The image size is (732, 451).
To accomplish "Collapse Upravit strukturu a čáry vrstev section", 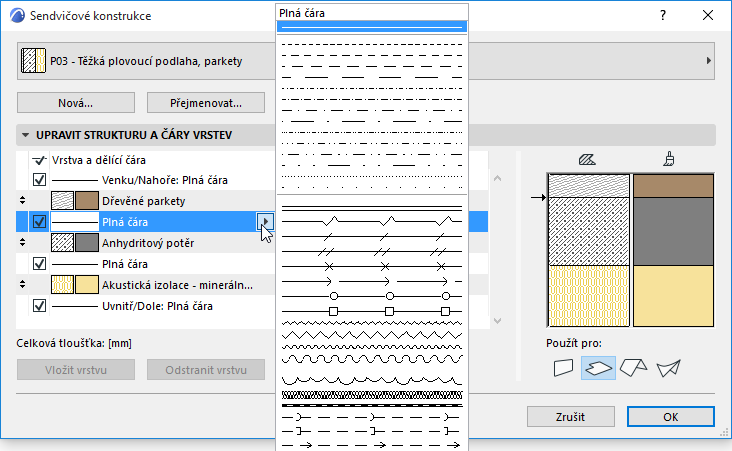I will pyautogui.click(x=25, y=135).
